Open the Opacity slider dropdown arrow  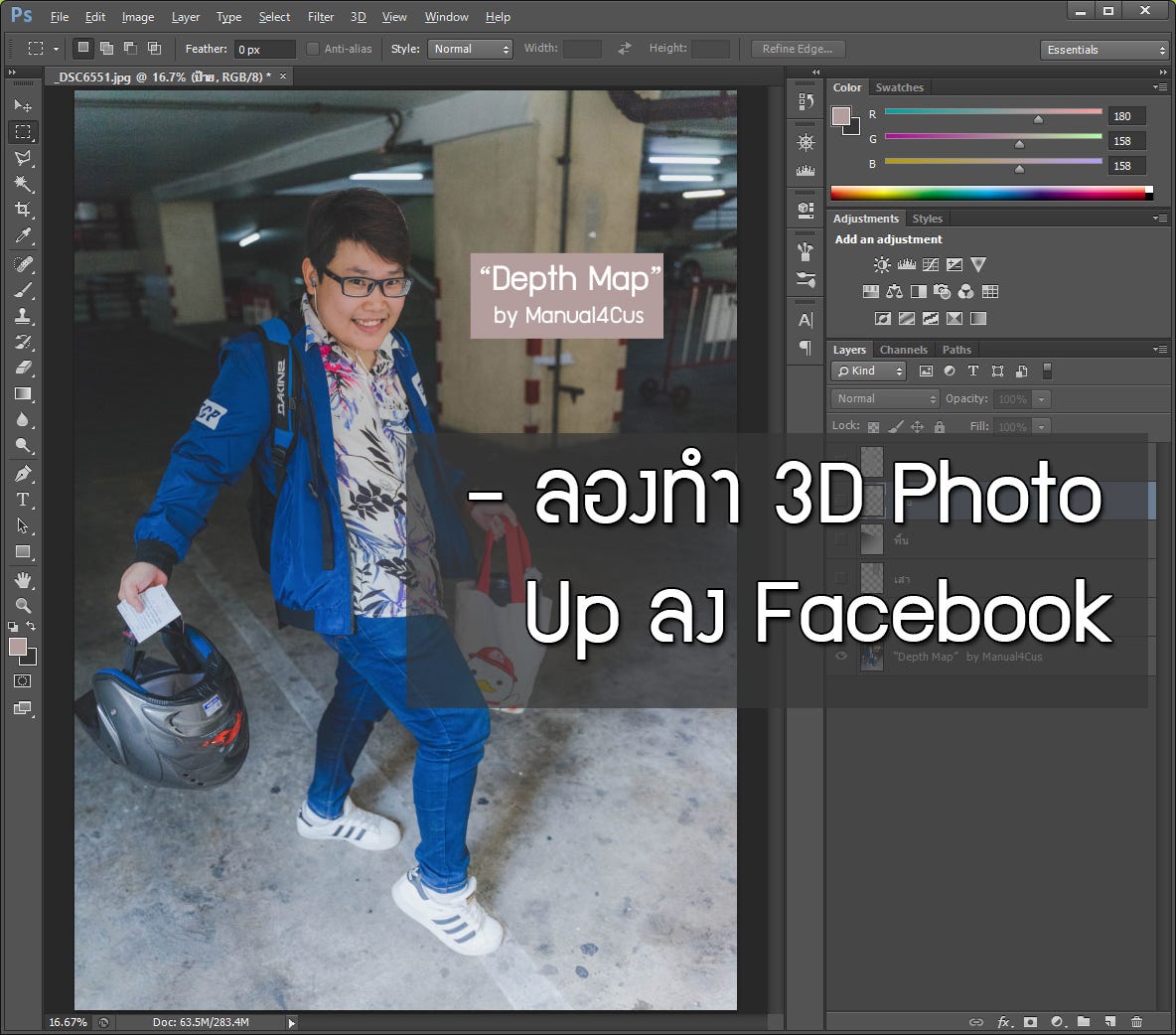1041,399
